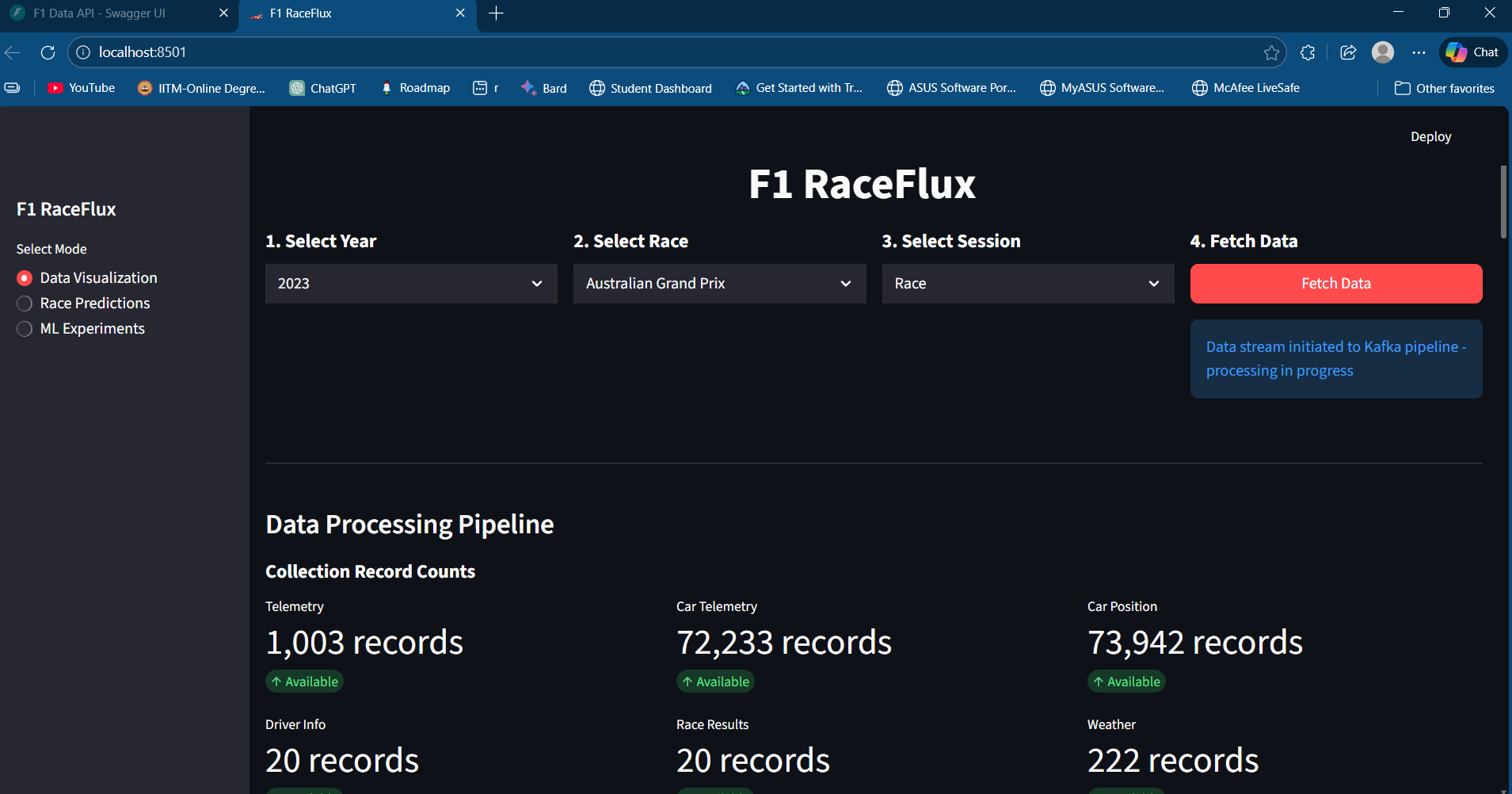Image resolution: width=1512 pixels, height=794 pixels.
Task: Open Copilot Chat button
Action: [x=1473, y=52]
